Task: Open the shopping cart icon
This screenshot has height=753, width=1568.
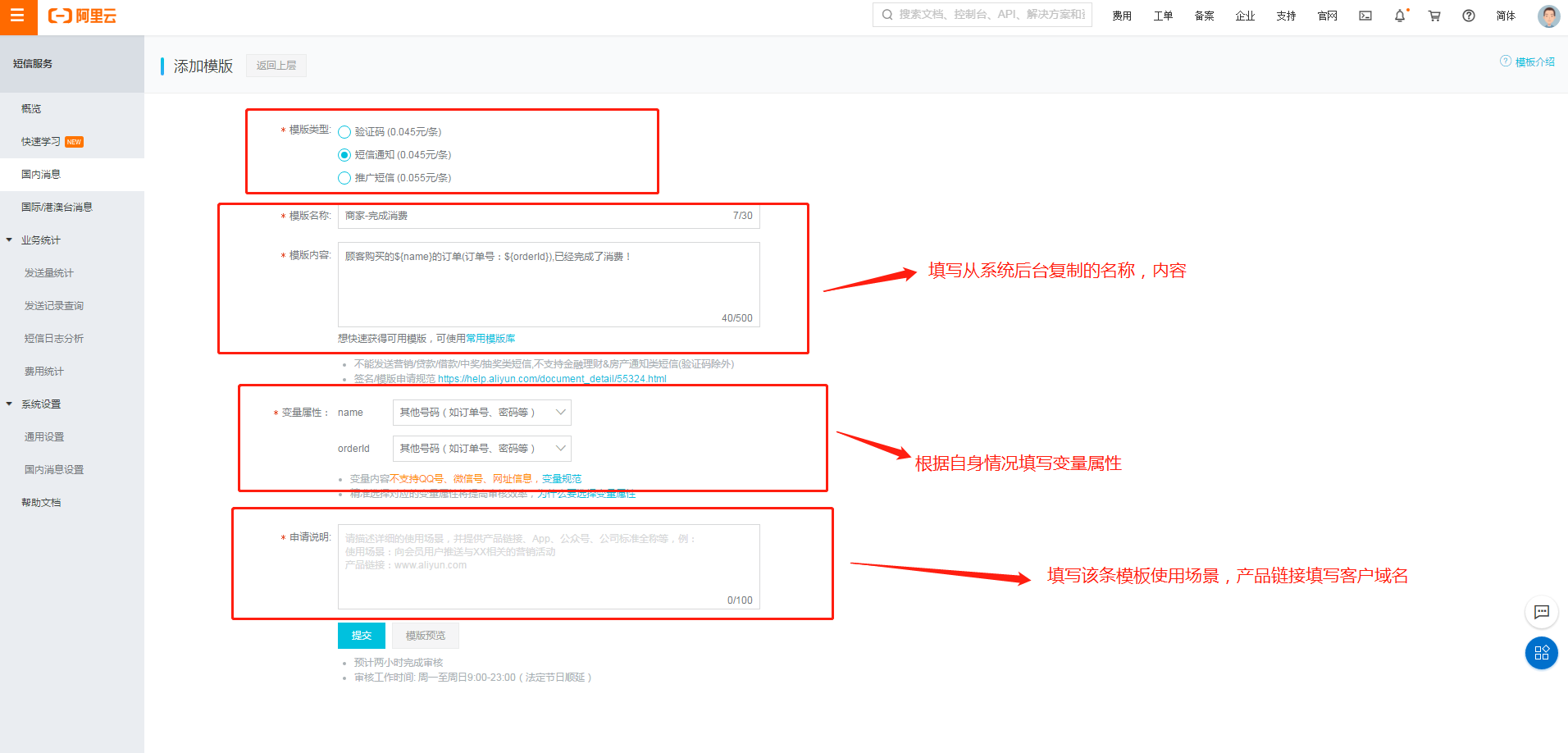Action: point(1434,16)
